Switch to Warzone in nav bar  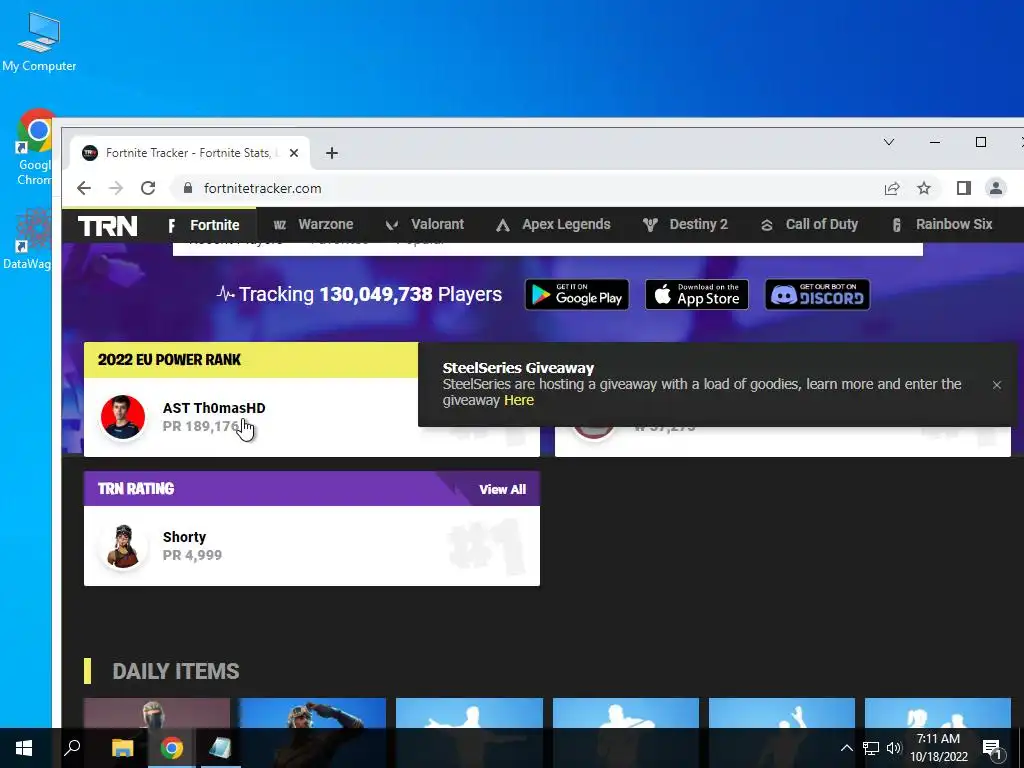313,225
